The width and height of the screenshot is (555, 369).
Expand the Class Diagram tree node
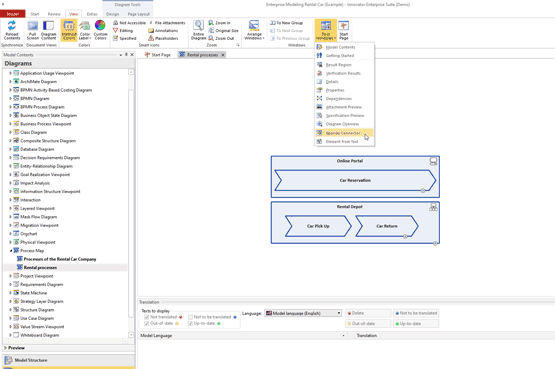coord(10,132)
